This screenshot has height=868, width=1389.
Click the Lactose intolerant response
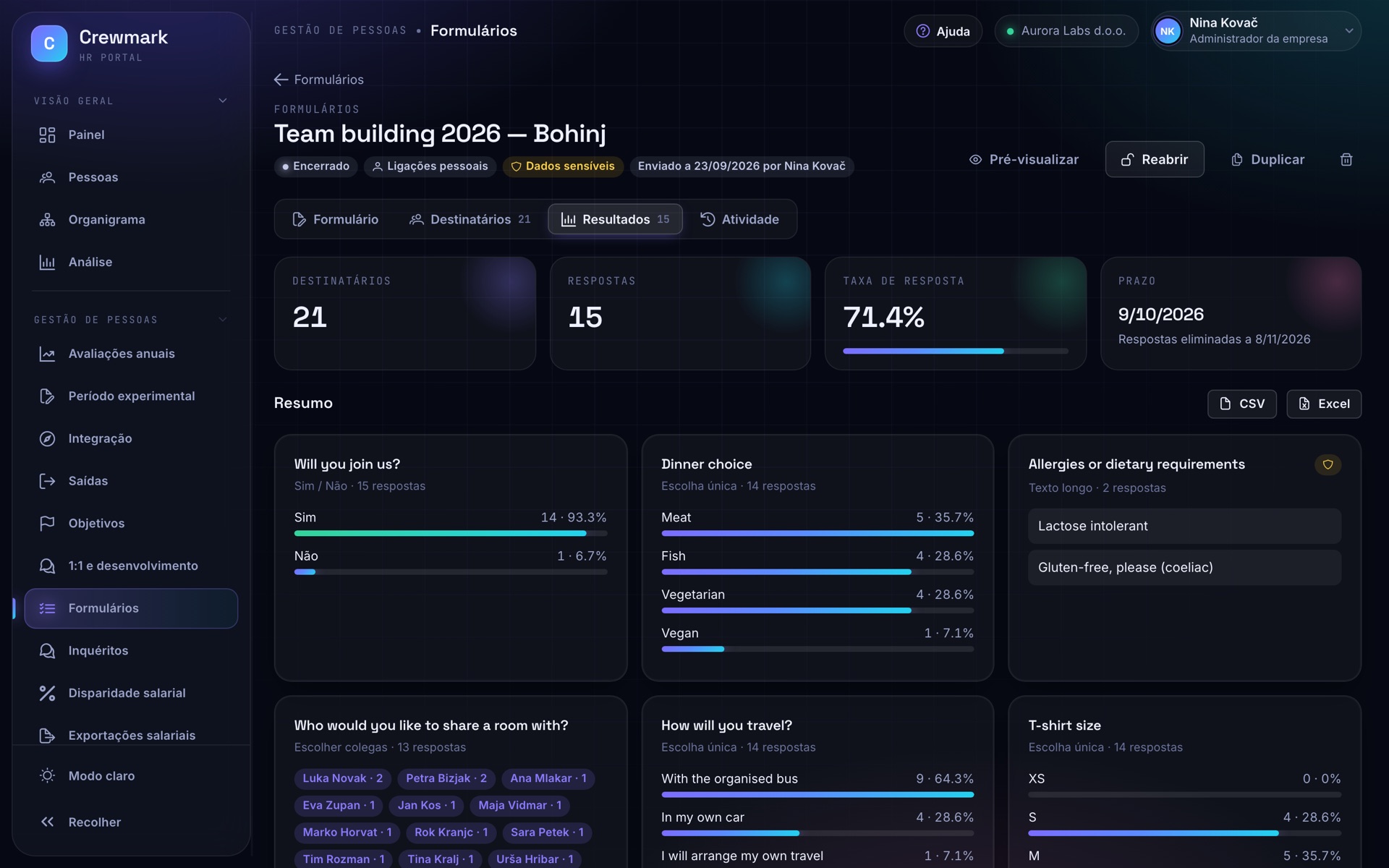click(1184, 526)
